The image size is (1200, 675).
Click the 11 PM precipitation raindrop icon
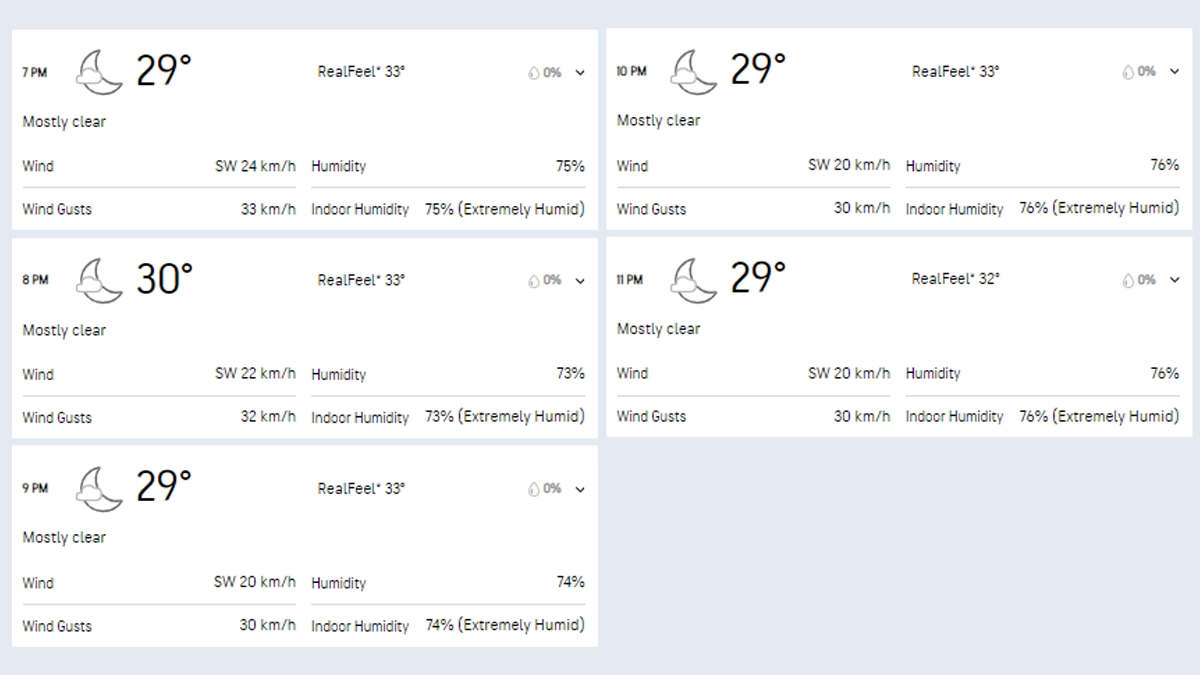tap(1128, 280)
